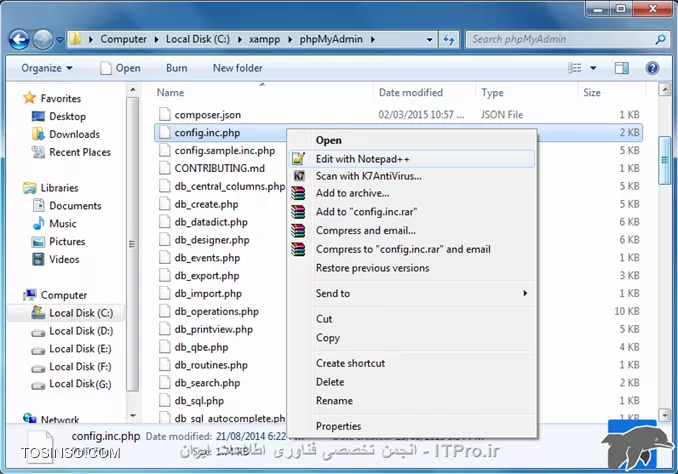
Task: Select Favorites star icon in sidebar
Action: 29,98
